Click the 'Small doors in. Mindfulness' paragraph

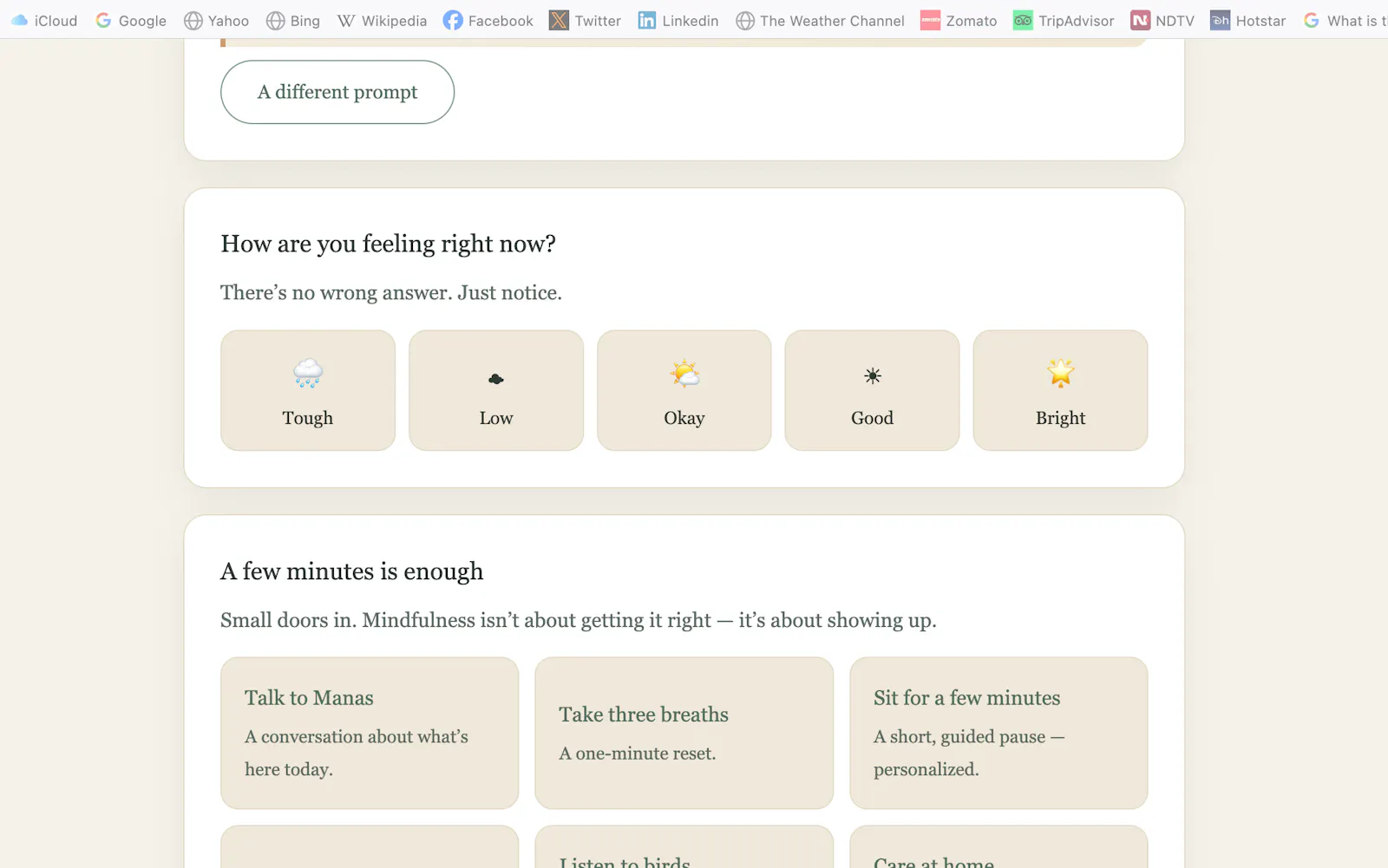click(579, 621)
